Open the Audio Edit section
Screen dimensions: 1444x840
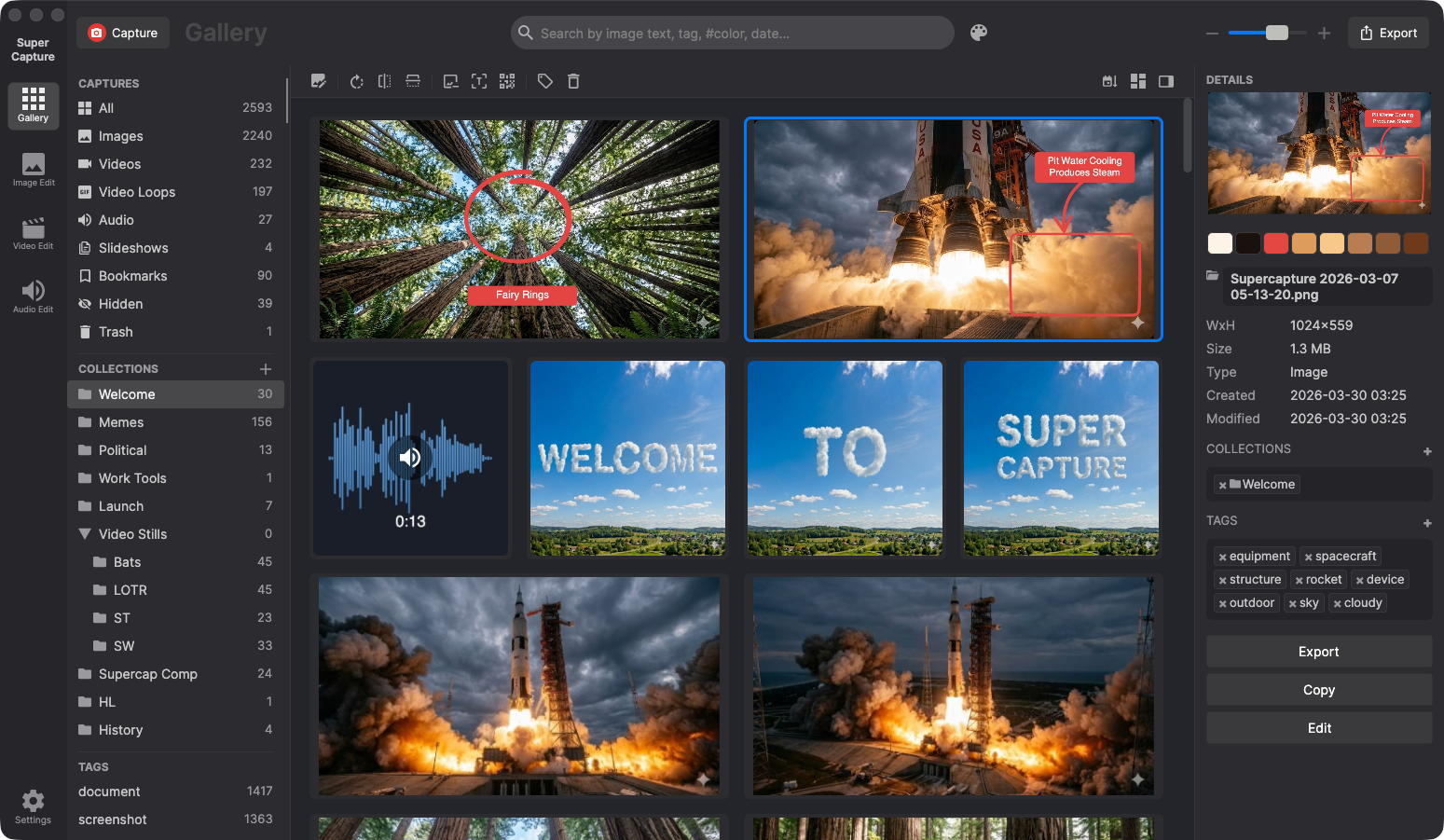coord(33,295)
